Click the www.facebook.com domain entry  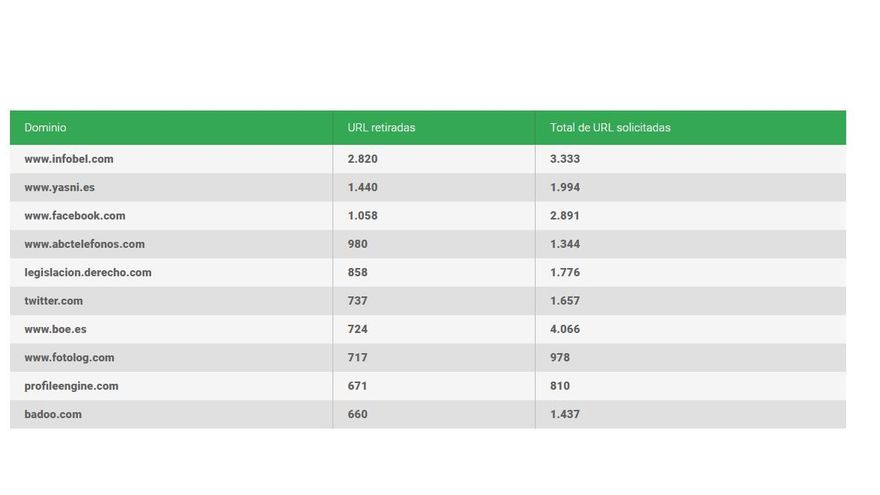pyautogui.click(x=75, y=216)
